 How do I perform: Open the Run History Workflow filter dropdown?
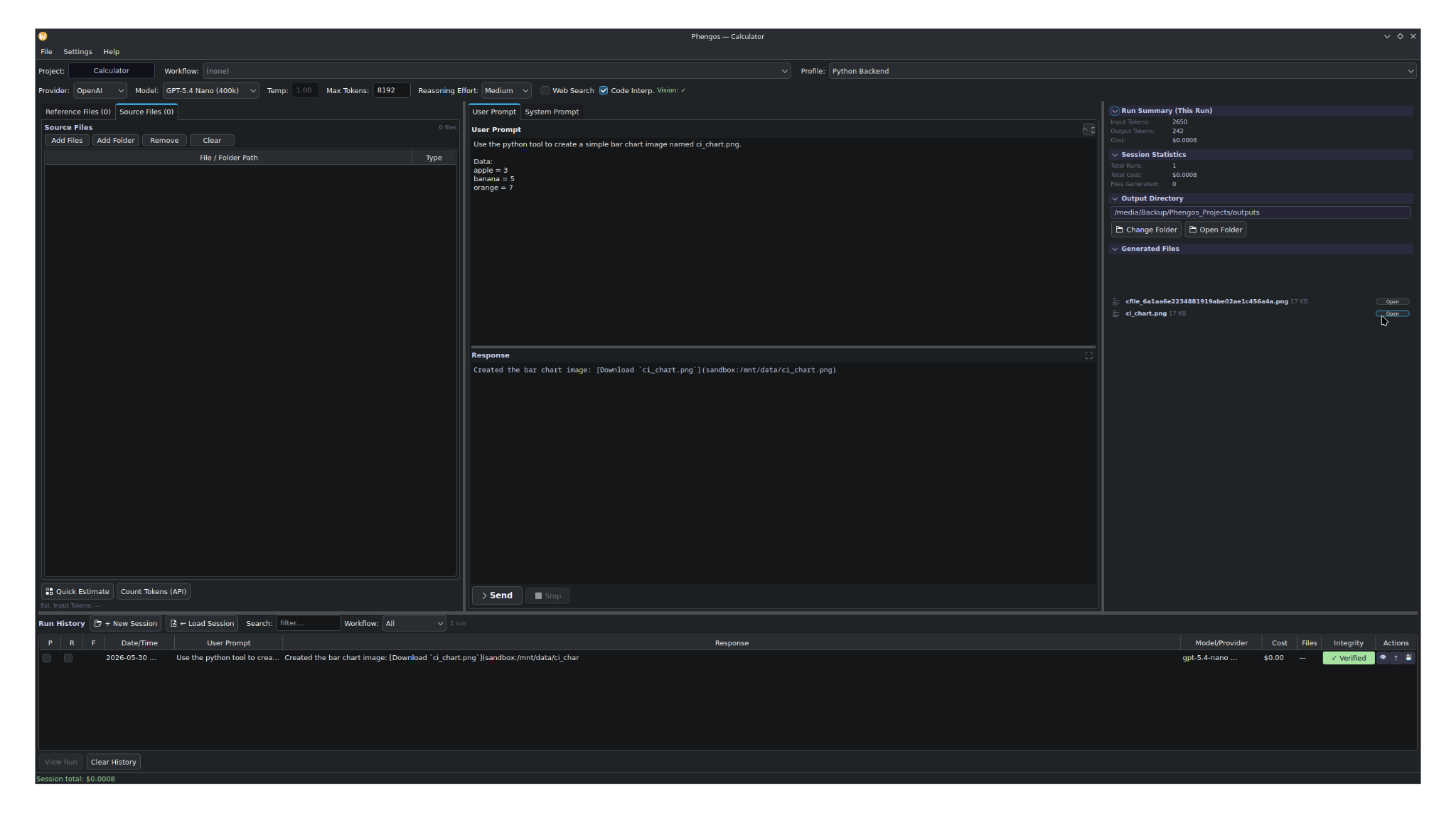(414, 623)
